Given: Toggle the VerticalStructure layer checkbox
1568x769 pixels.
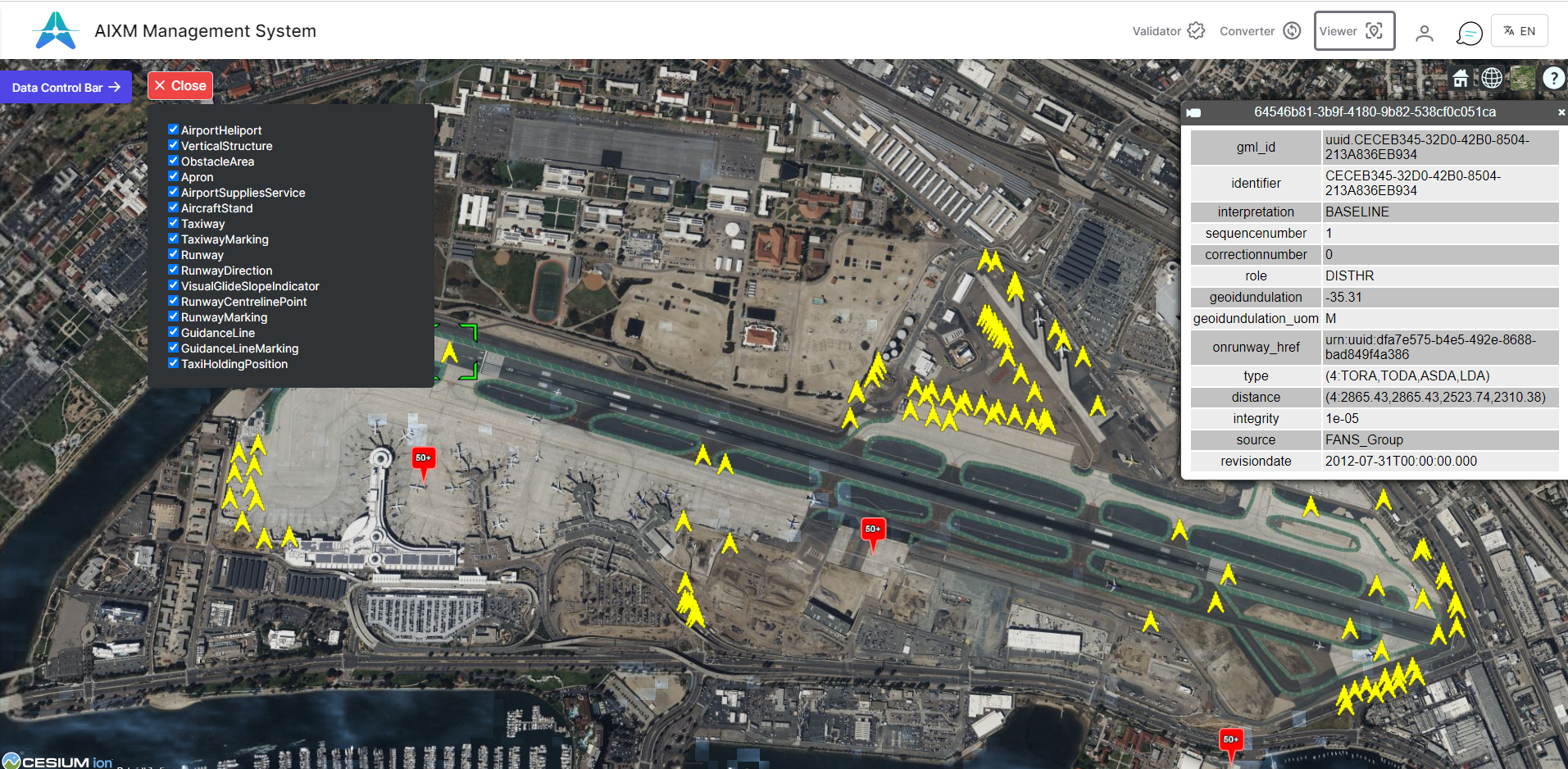Looking at the screenshot, I should click(x=173, y=145).
